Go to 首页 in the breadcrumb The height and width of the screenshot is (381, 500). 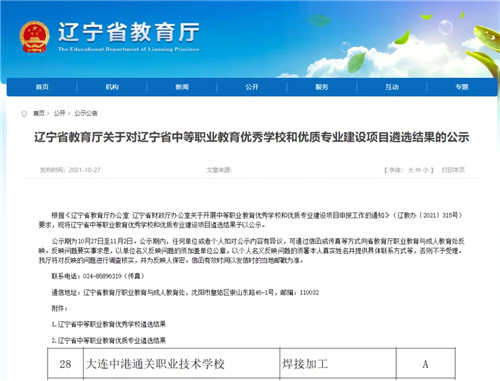(39, 113)
